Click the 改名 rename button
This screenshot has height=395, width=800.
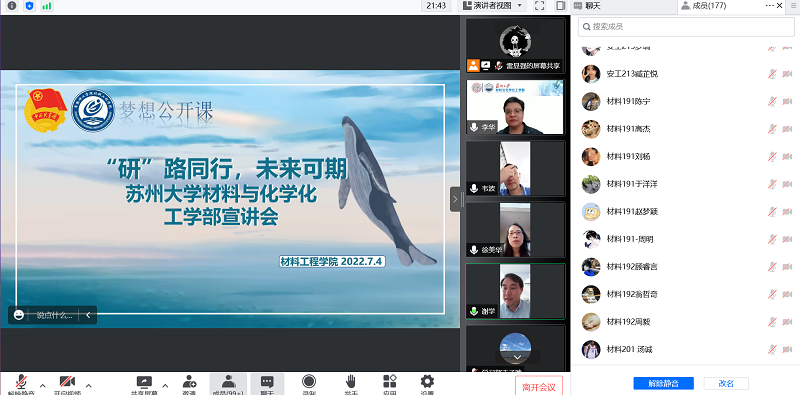click(726, 383)
